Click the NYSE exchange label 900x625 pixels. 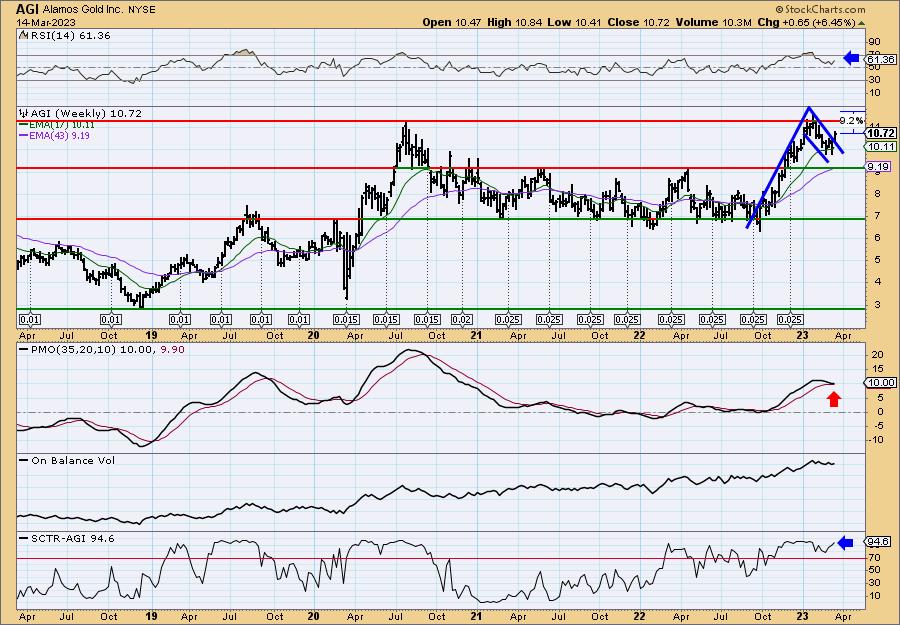pyautogui.click(x=141, y=10)
